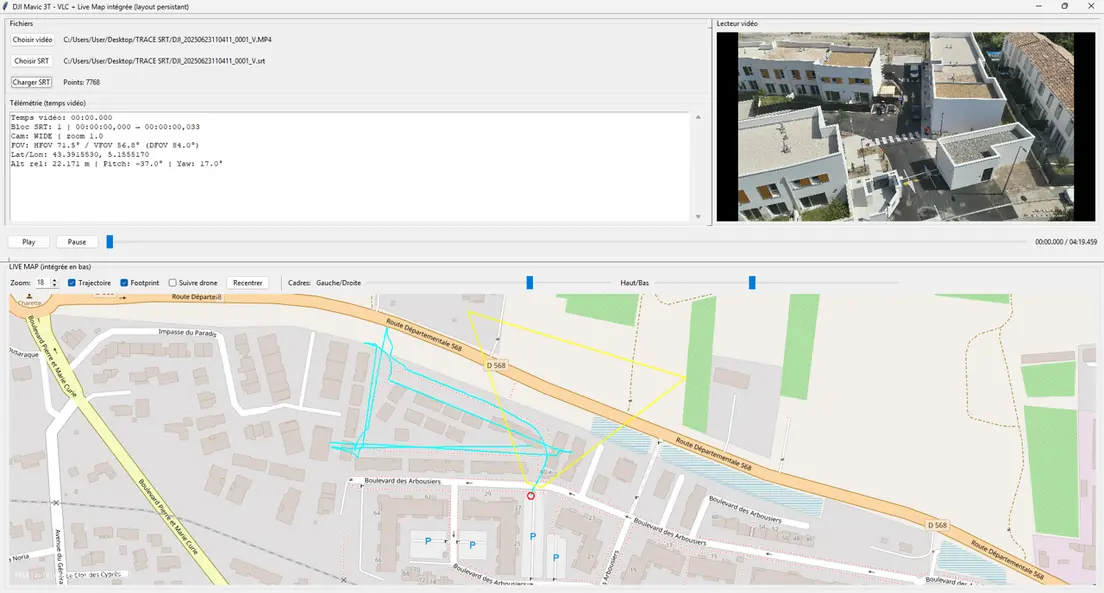Enable the Suivre drone checkbox
Viewport: 1104px width, 593px height.
point(173,283)
